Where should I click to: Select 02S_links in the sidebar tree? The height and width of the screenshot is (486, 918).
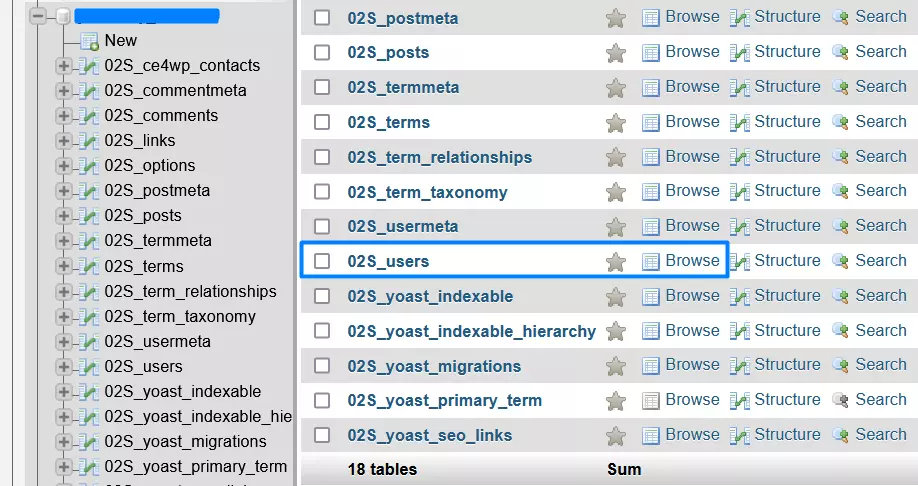point(139,141)
